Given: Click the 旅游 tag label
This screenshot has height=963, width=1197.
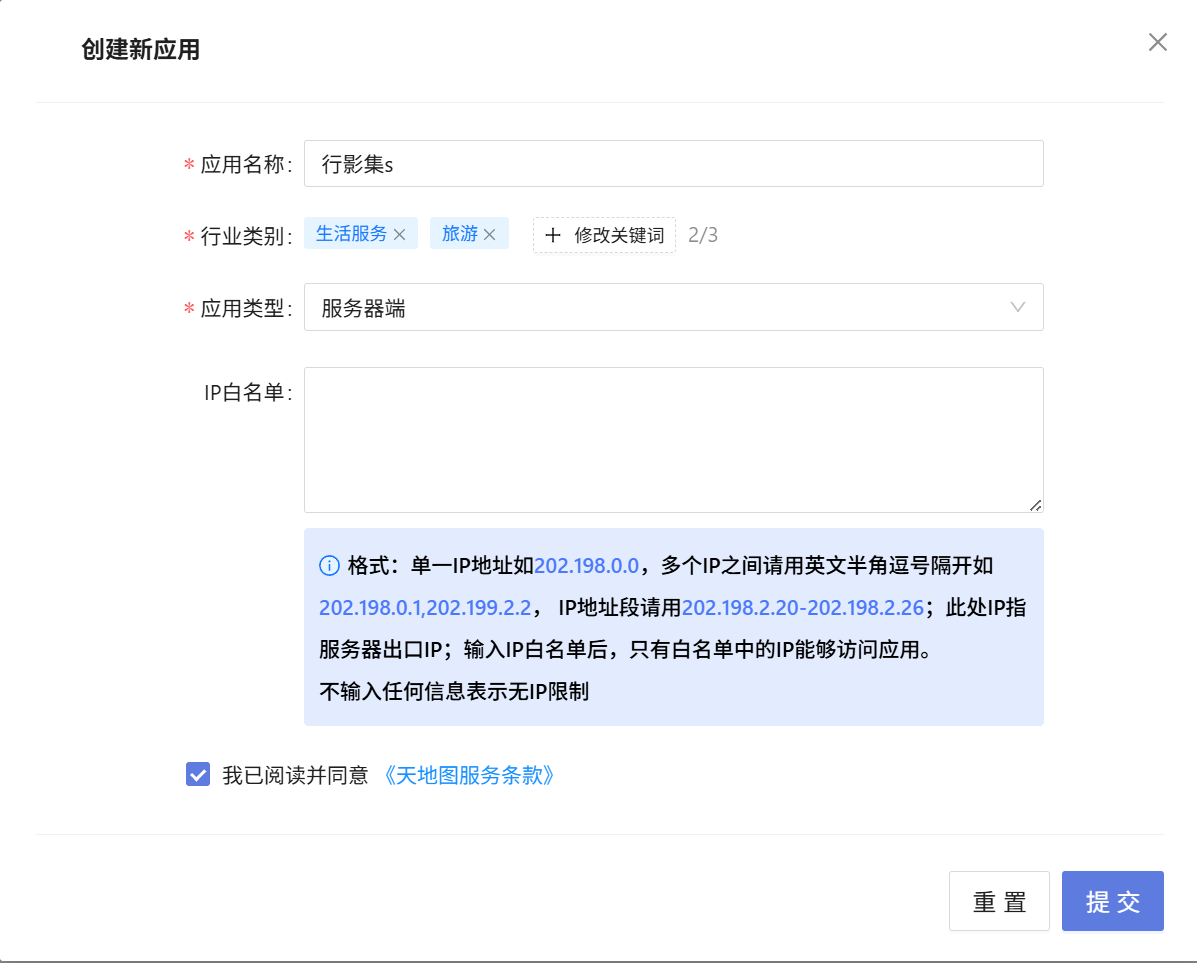Looking at the screenshot, I should point(460,234).
